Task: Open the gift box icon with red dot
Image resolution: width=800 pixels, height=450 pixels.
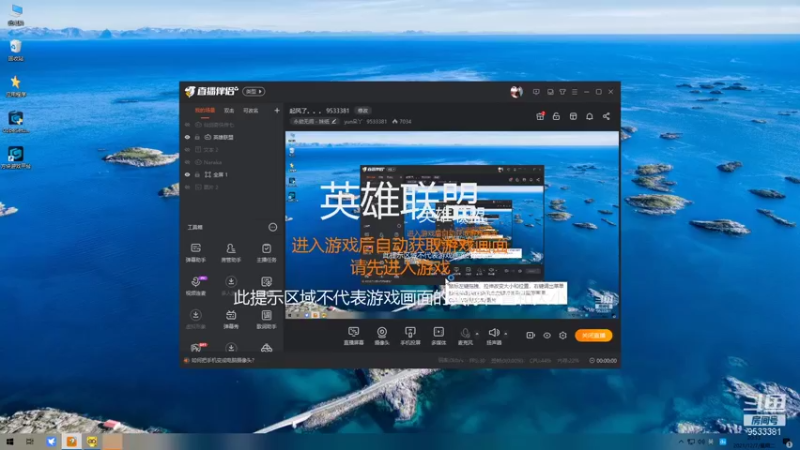Action: click(x=540, y=116)
